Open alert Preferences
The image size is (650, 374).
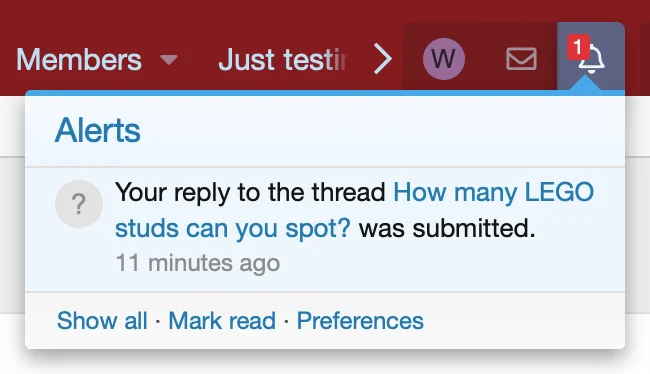coord(360,321)
